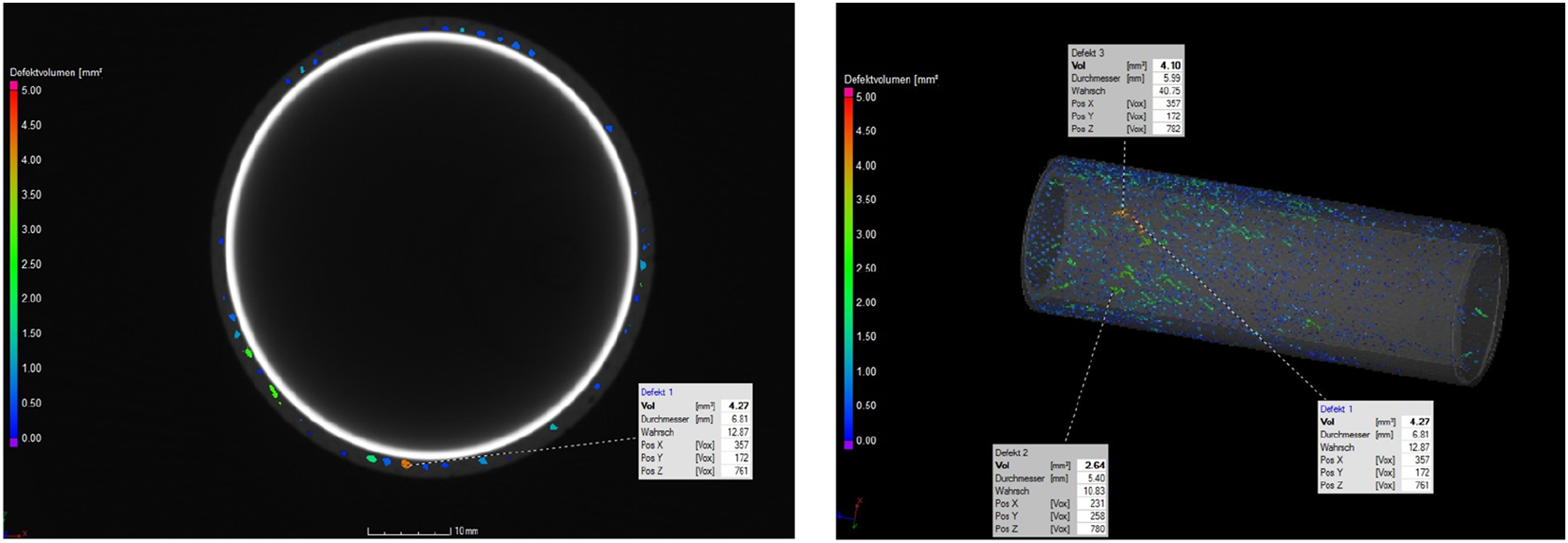Viewport: 1568px width, 543px height.
Task: Click the 10 mm scale bar
Action: pyautogui.click(x=423, y=531)
